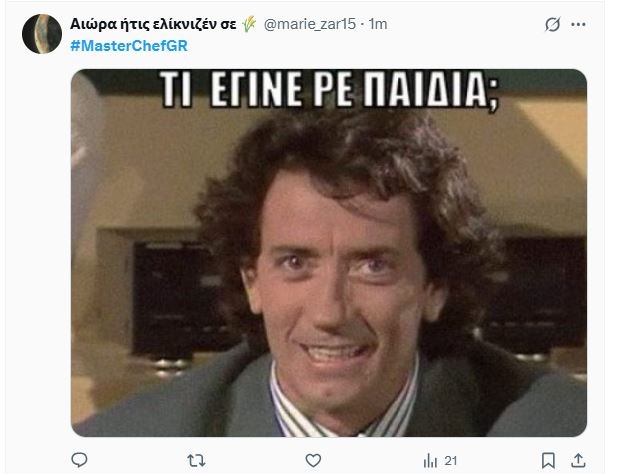Click the #MasterChefGR hashtag

[x=129, y=46]
